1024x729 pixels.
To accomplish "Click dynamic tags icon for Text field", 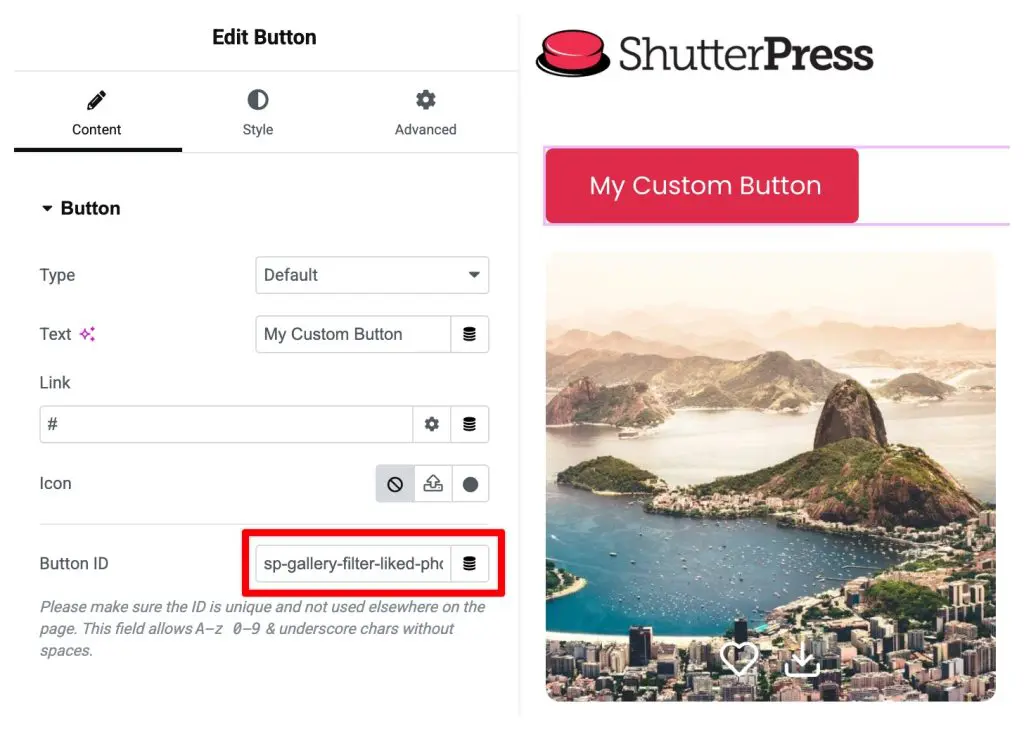I will point(470,334).
